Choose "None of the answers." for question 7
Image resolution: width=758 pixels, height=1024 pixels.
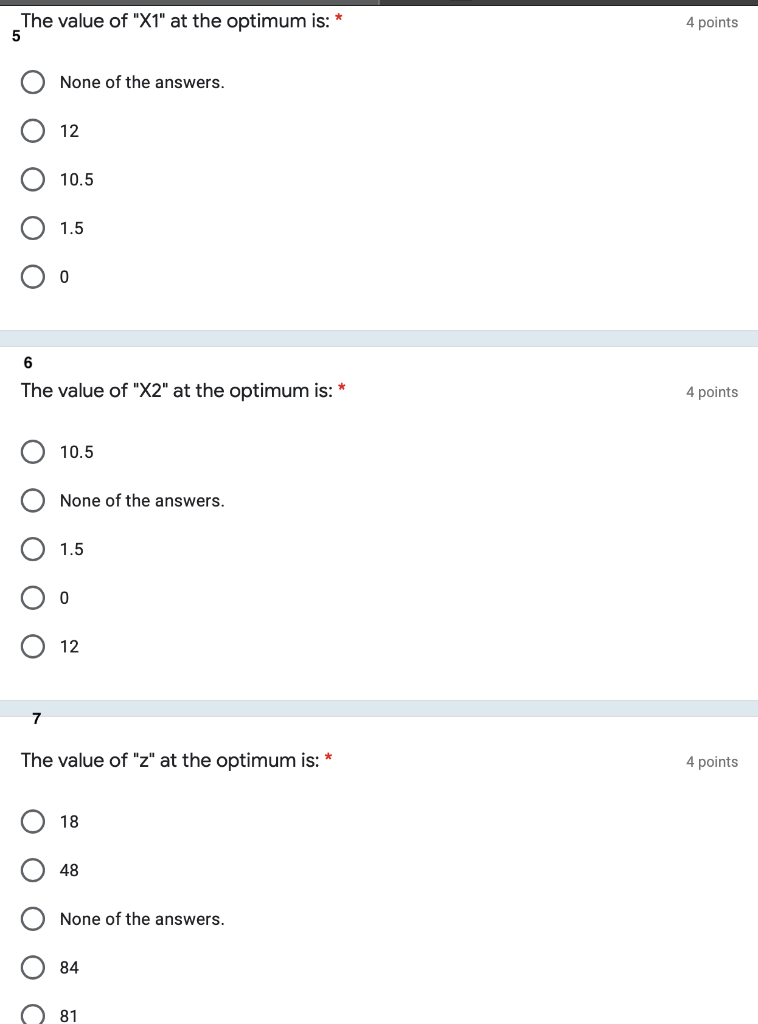pyautogui.click(x=33, y=918)
